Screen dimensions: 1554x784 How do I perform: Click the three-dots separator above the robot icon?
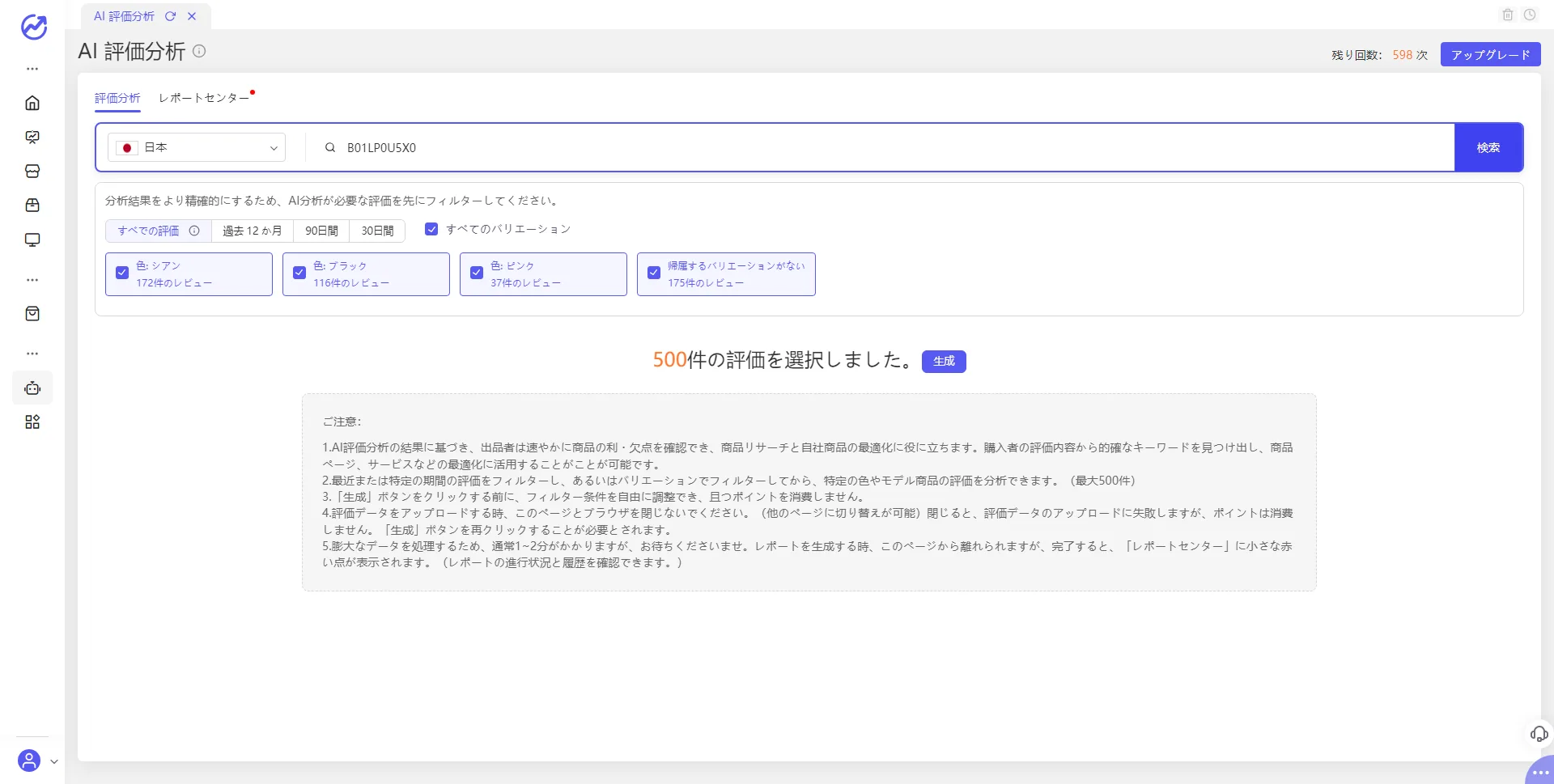[x=32, y=354]
